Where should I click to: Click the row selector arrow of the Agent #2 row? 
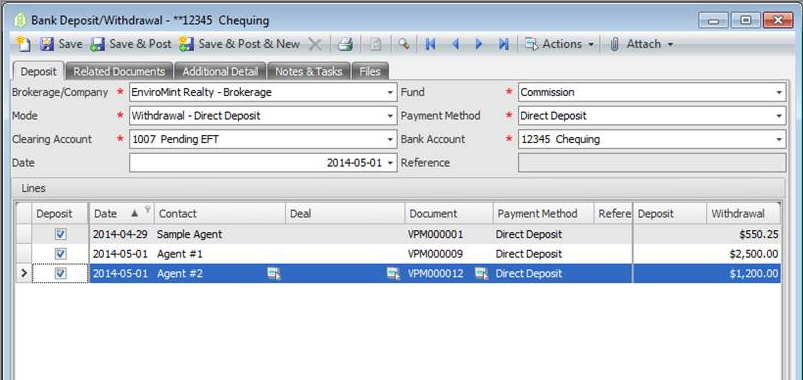tap(24, 273)
